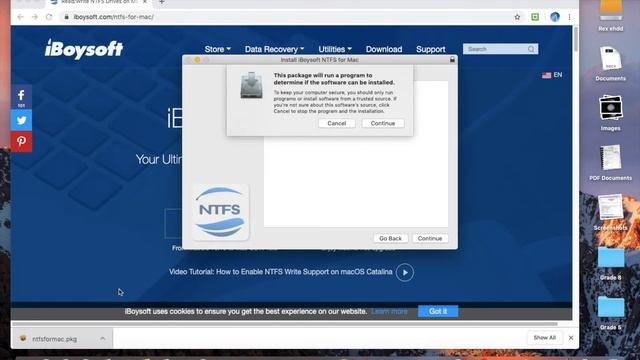
Task: Share the page on Pinterest
Action: click(21, 141)
